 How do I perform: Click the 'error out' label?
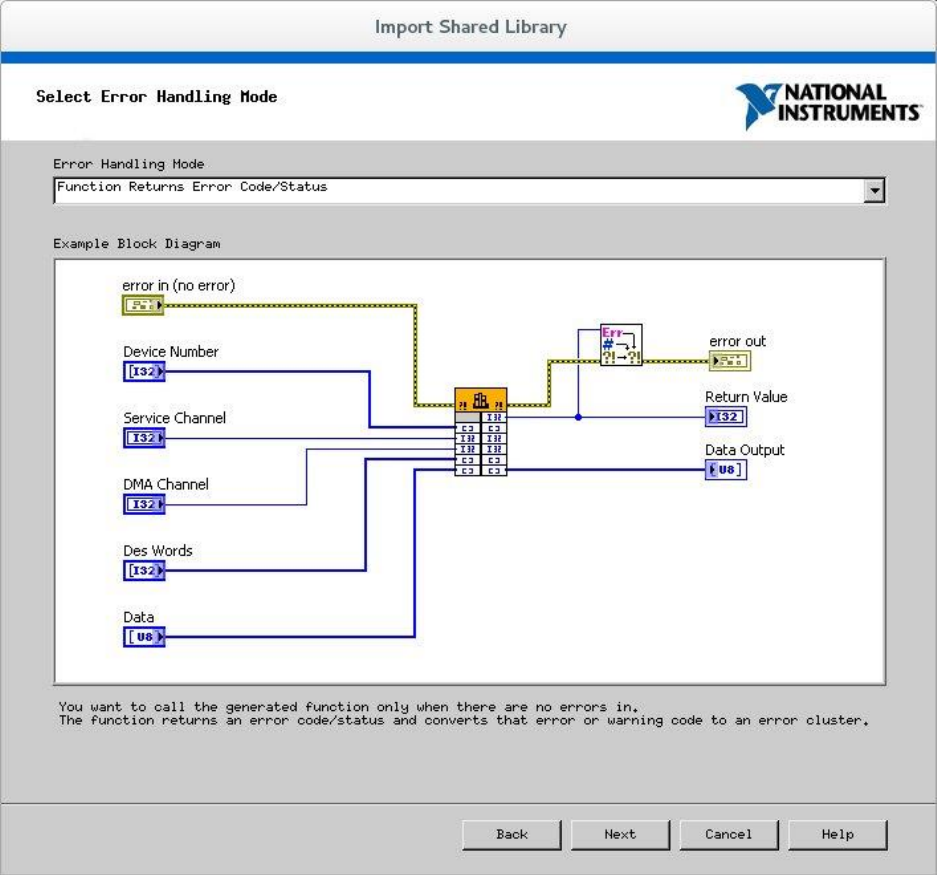click(737, 341)
